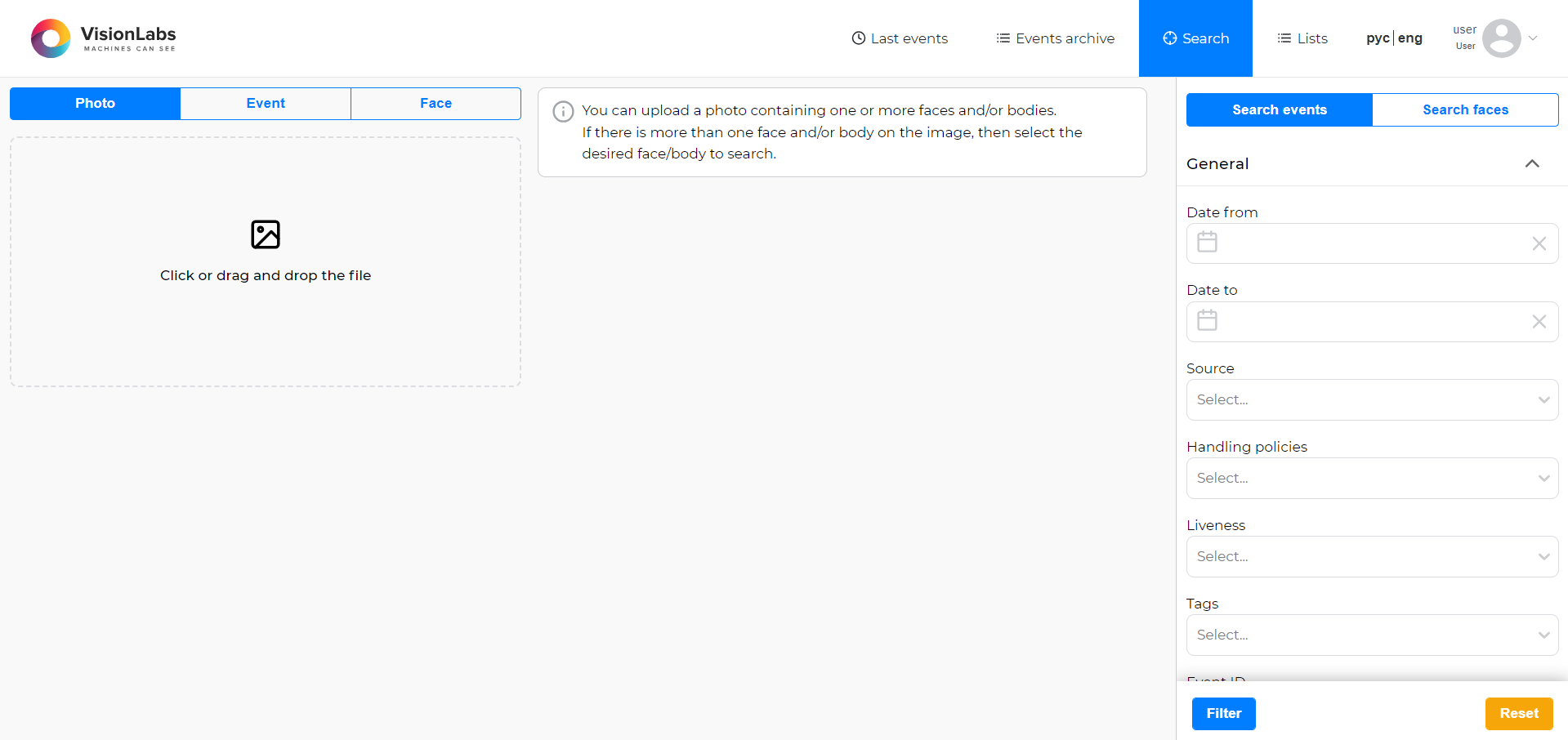Screen dimensions: 1568x740
Task: Switch to the Event tab
Action: 265,103
